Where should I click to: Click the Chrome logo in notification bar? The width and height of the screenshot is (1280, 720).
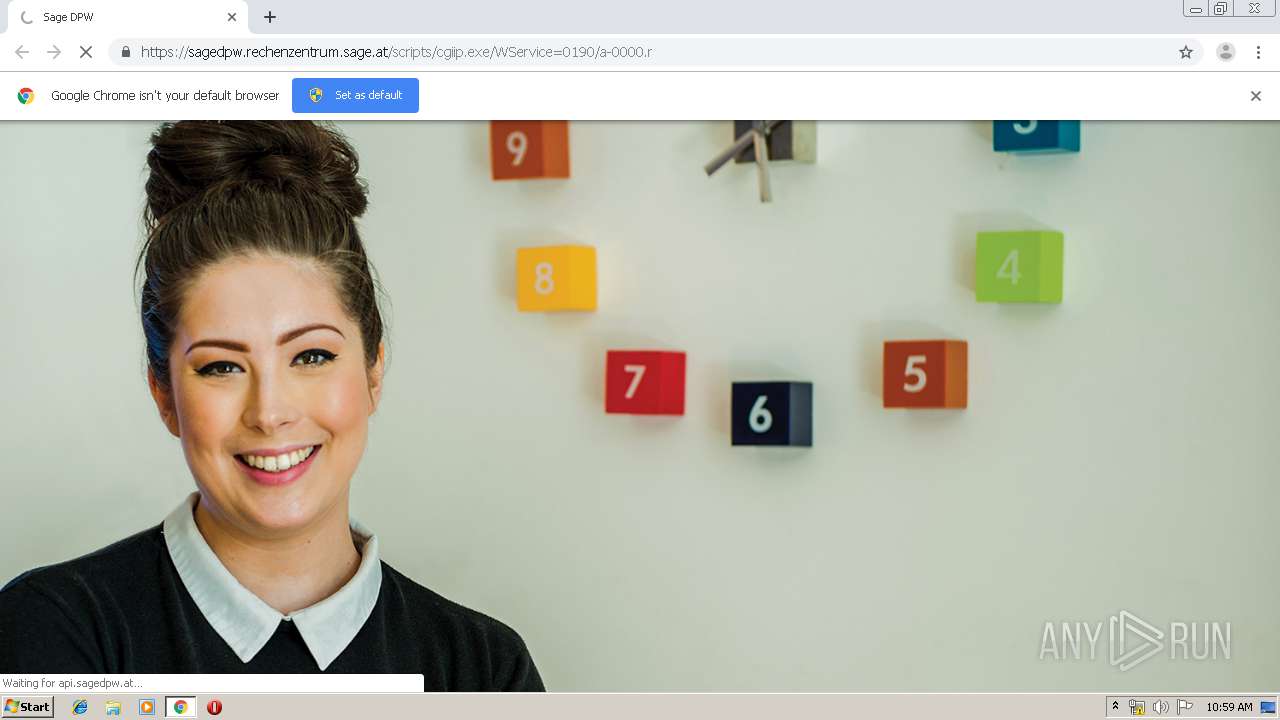pos(26,96)
